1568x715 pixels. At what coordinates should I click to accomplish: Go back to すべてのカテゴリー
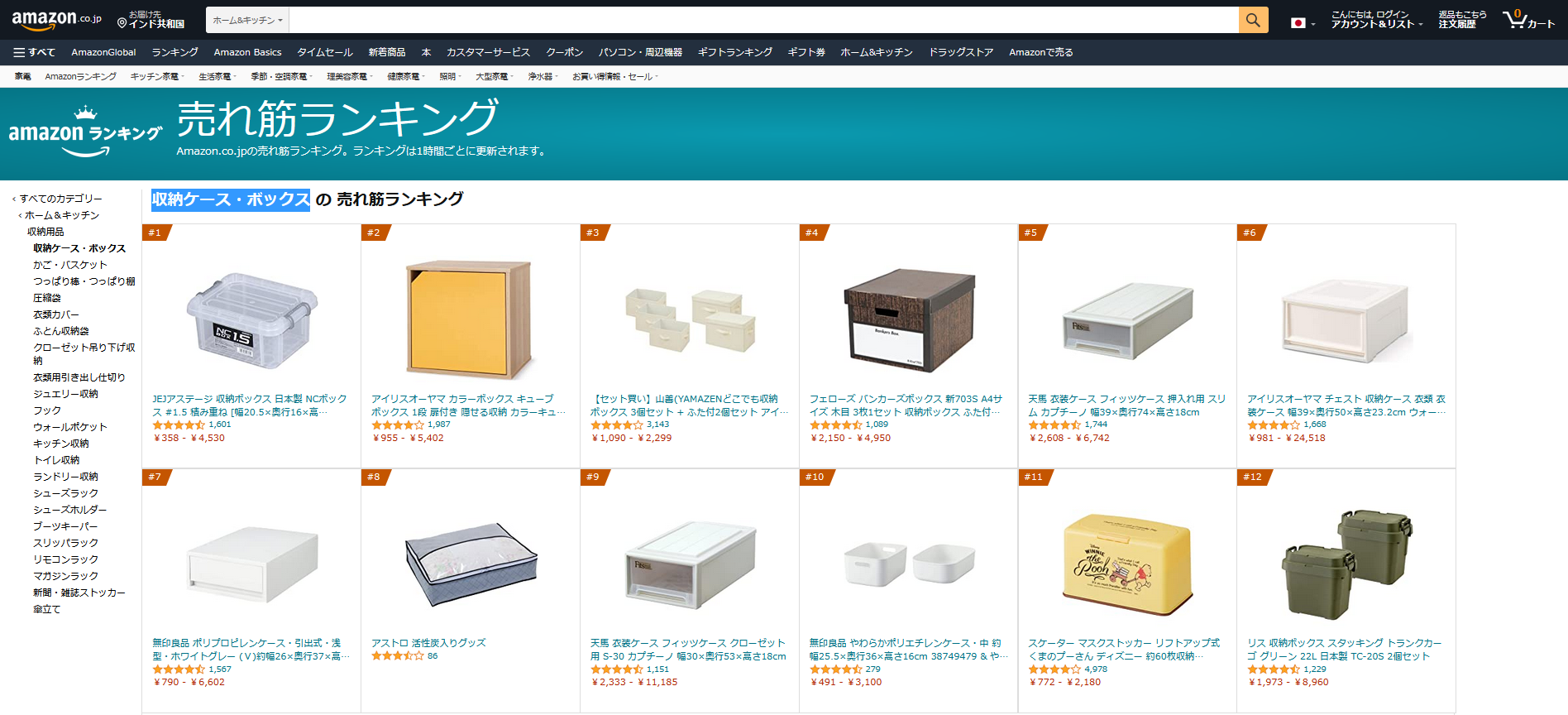pos(58,199)
